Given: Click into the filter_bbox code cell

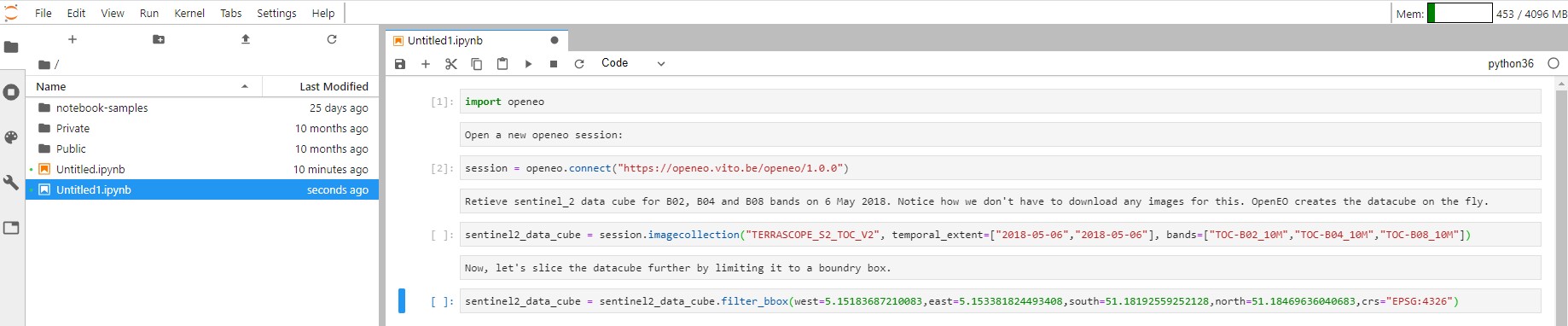Looking at the screenshot, I should pos(1000,301).
